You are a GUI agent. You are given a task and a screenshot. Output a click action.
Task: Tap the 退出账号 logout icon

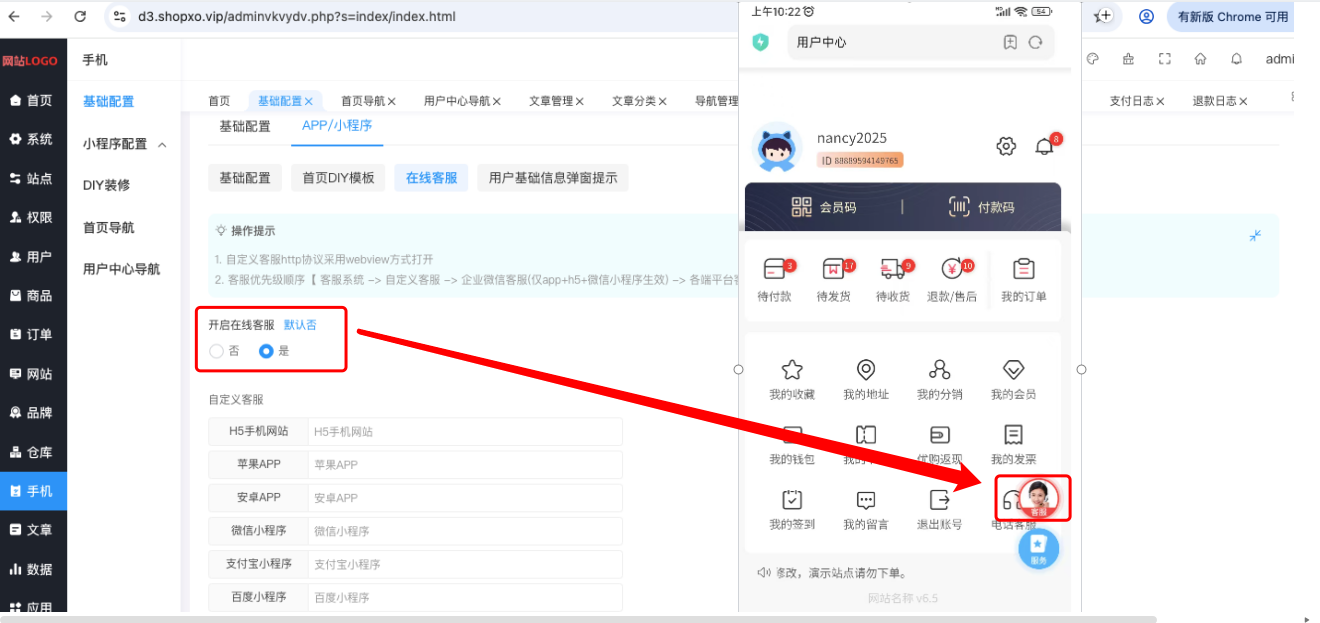tap(940, 499)
